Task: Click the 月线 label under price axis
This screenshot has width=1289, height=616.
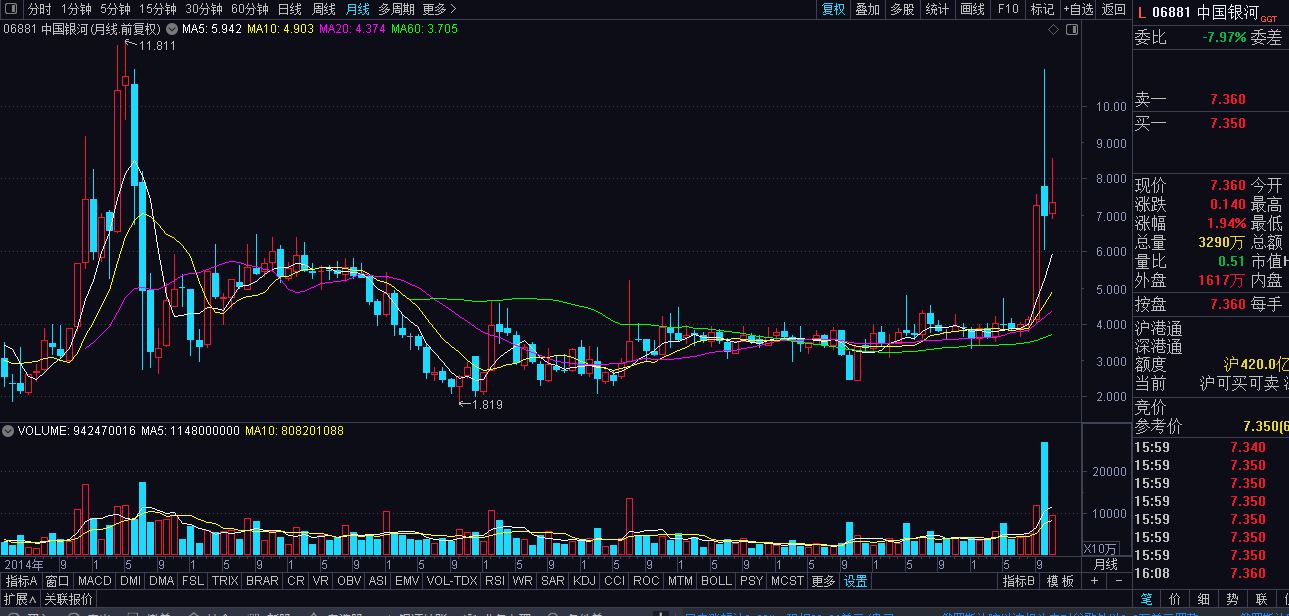Action: click(x=1105, y=564)
